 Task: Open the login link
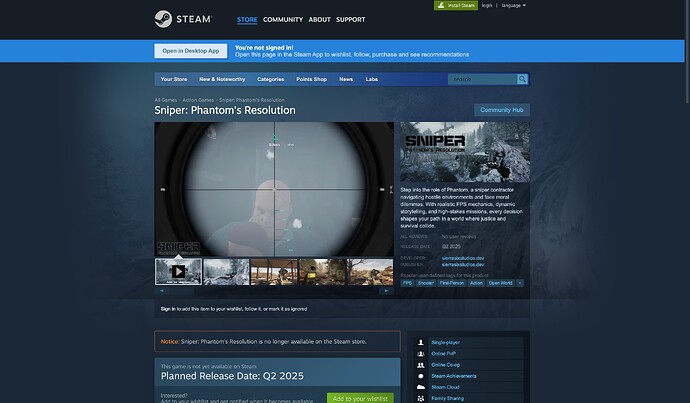click(487, 5)
